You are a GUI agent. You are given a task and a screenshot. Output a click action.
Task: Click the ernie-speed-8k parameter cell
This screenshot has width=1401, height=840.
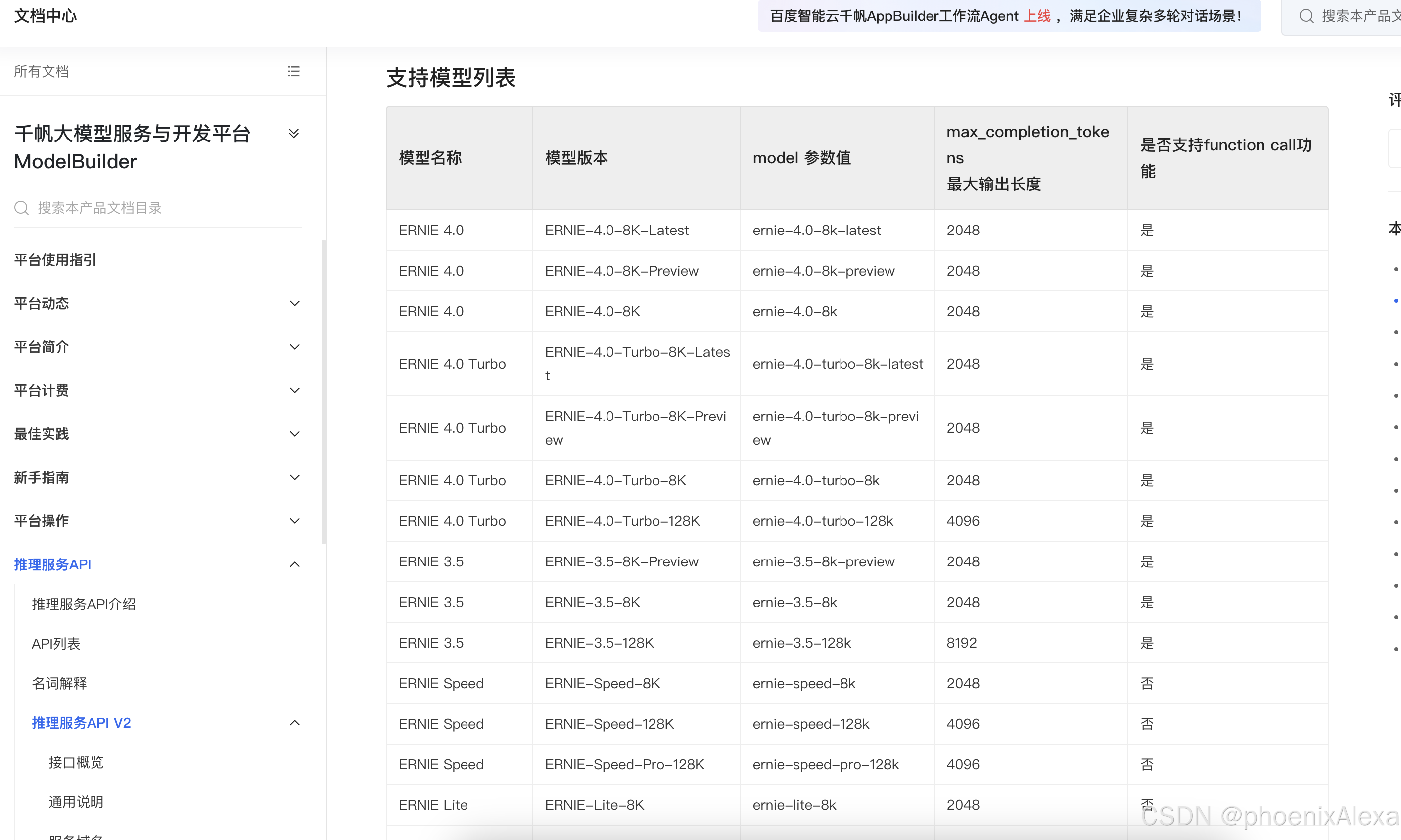point(837,684)
